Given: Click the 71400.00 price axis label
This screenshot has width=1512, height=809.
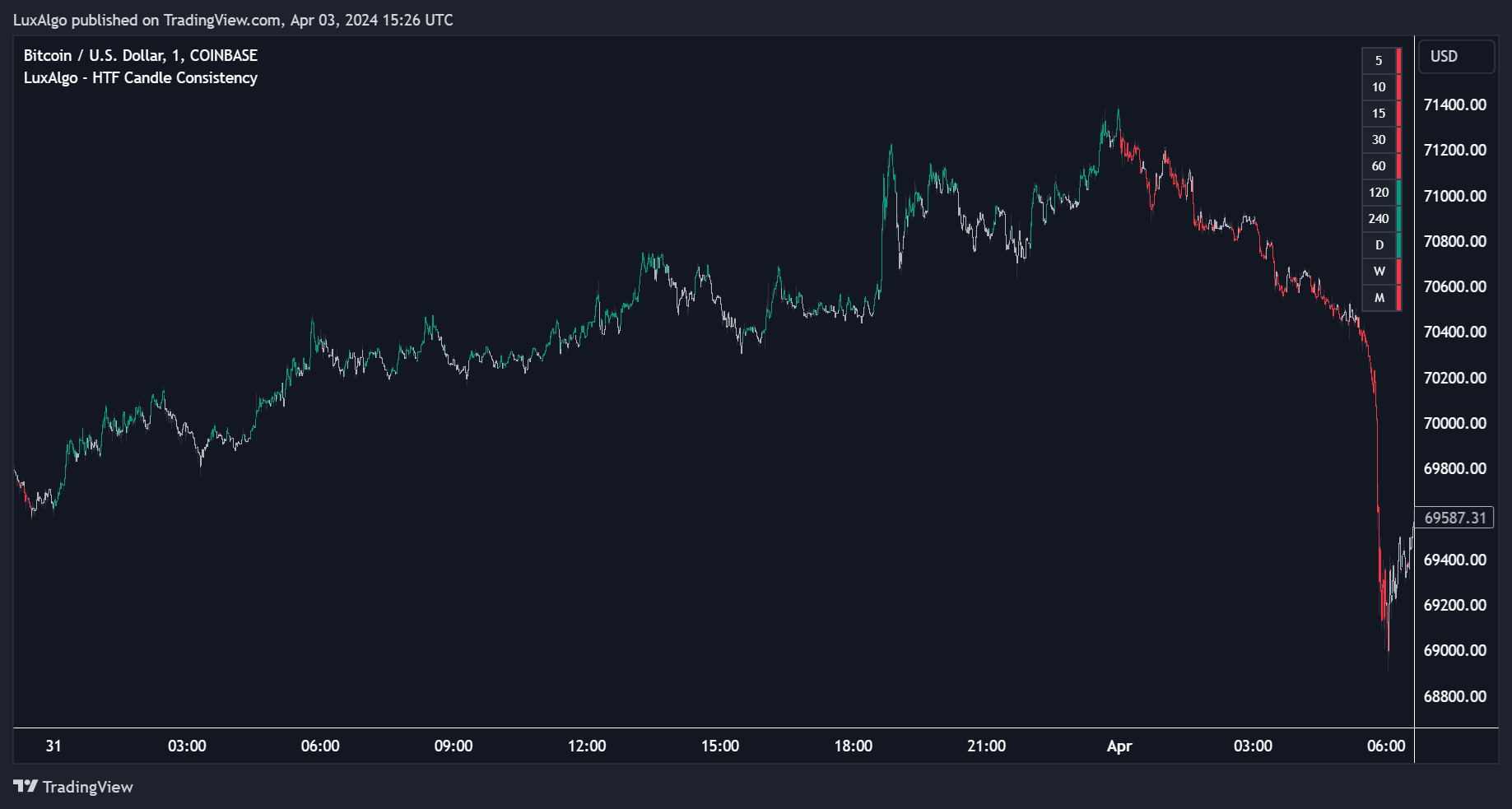Looking at the screenshot, I should [x=1454, y=105].
